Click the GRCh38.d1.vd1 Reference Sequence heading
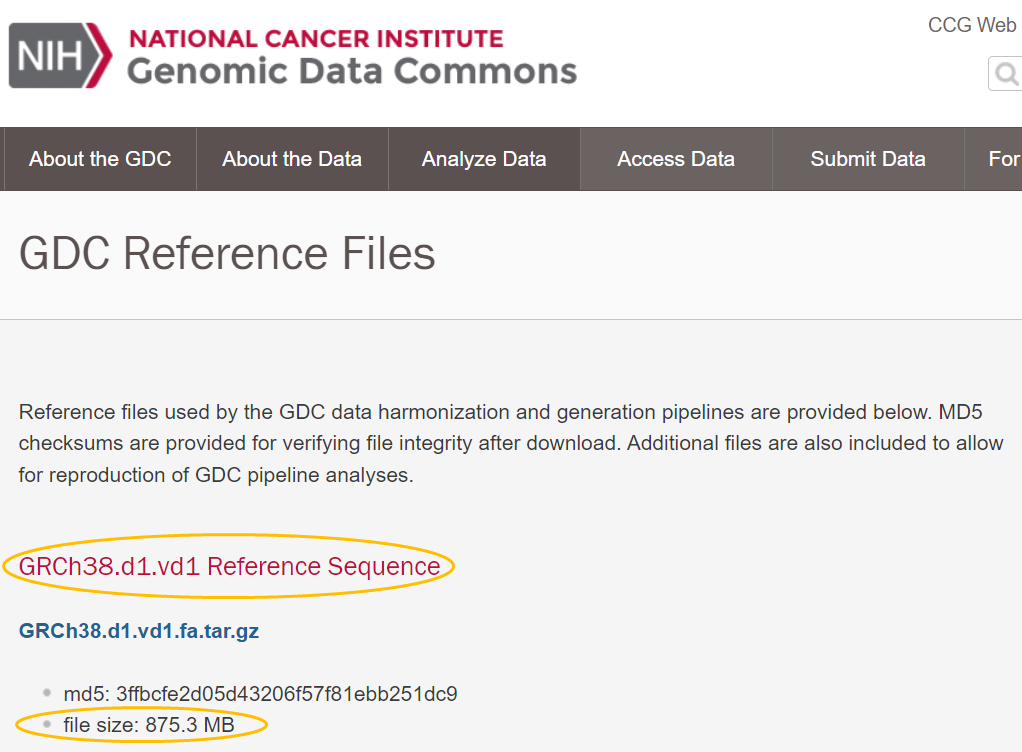Screen dimensions: 1022x752 coord(229,566)
